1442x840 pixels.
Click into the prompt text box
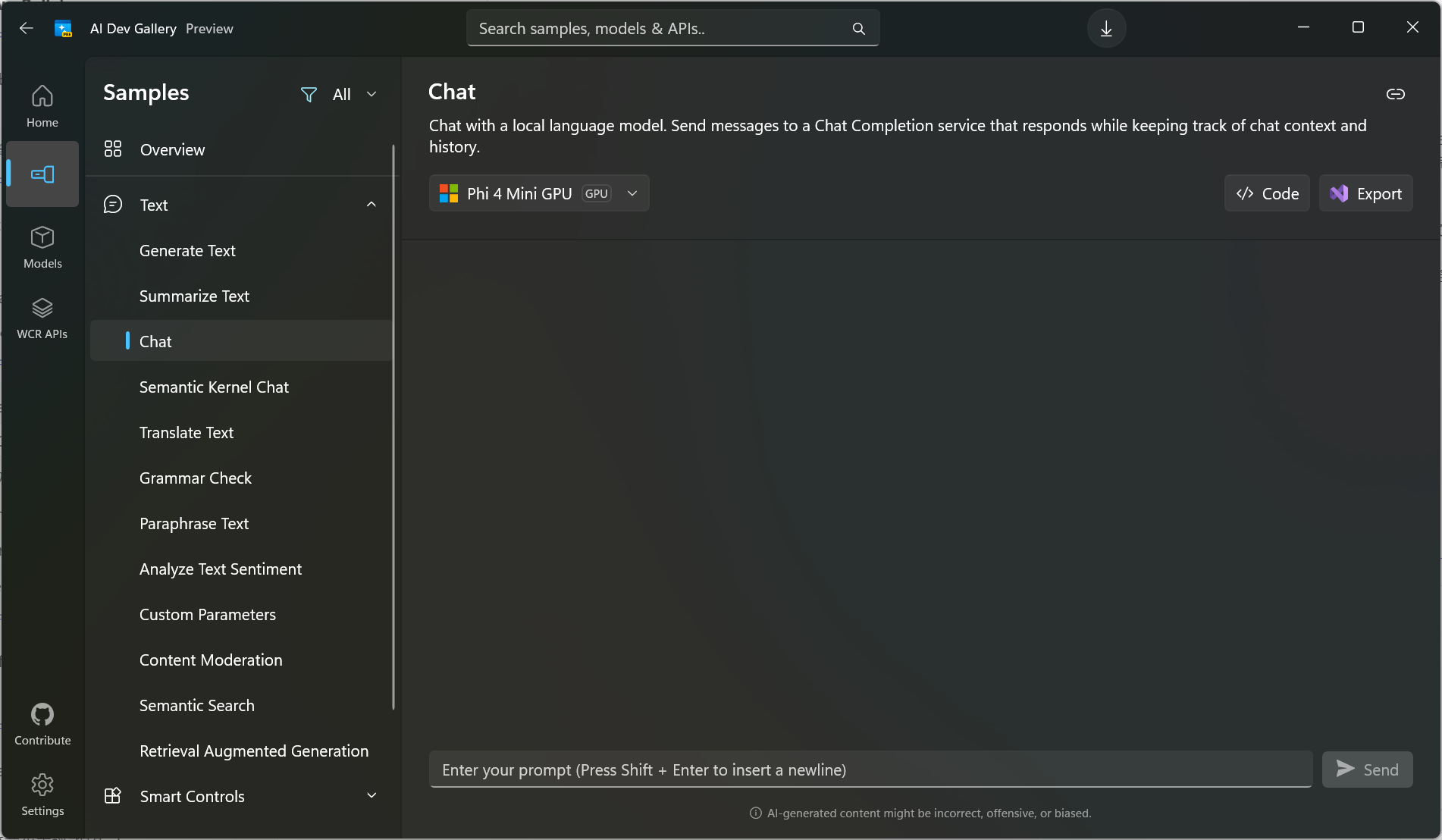point(870,769)
